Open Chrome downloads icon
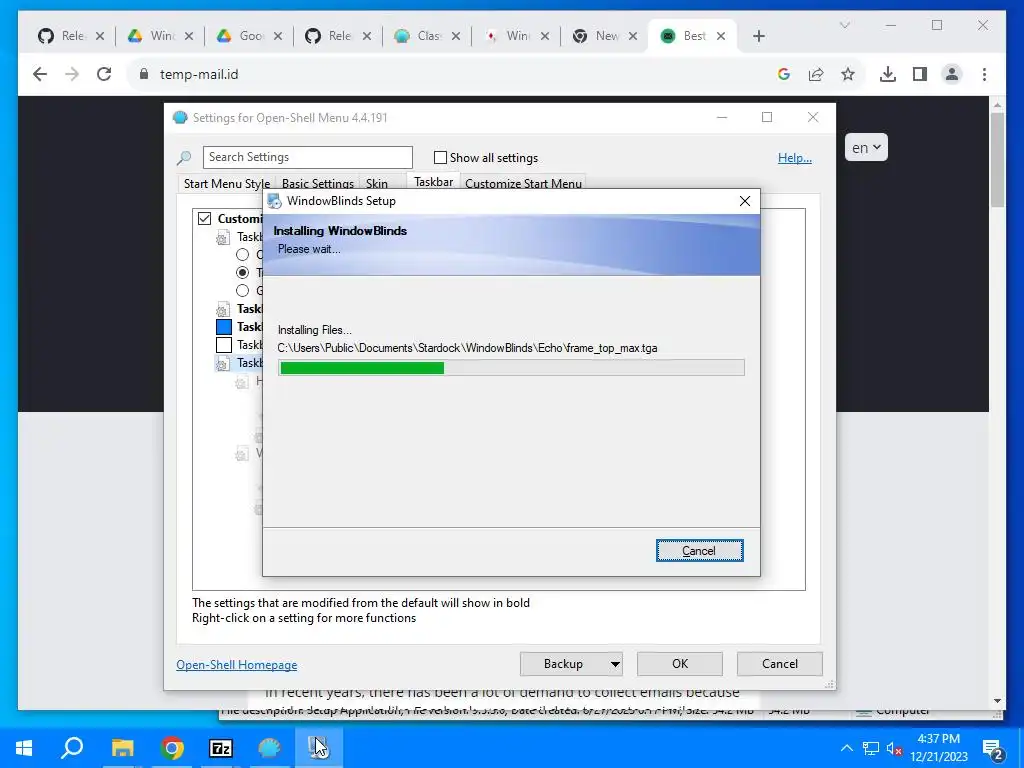1024x768 pixels. point(888,74)
